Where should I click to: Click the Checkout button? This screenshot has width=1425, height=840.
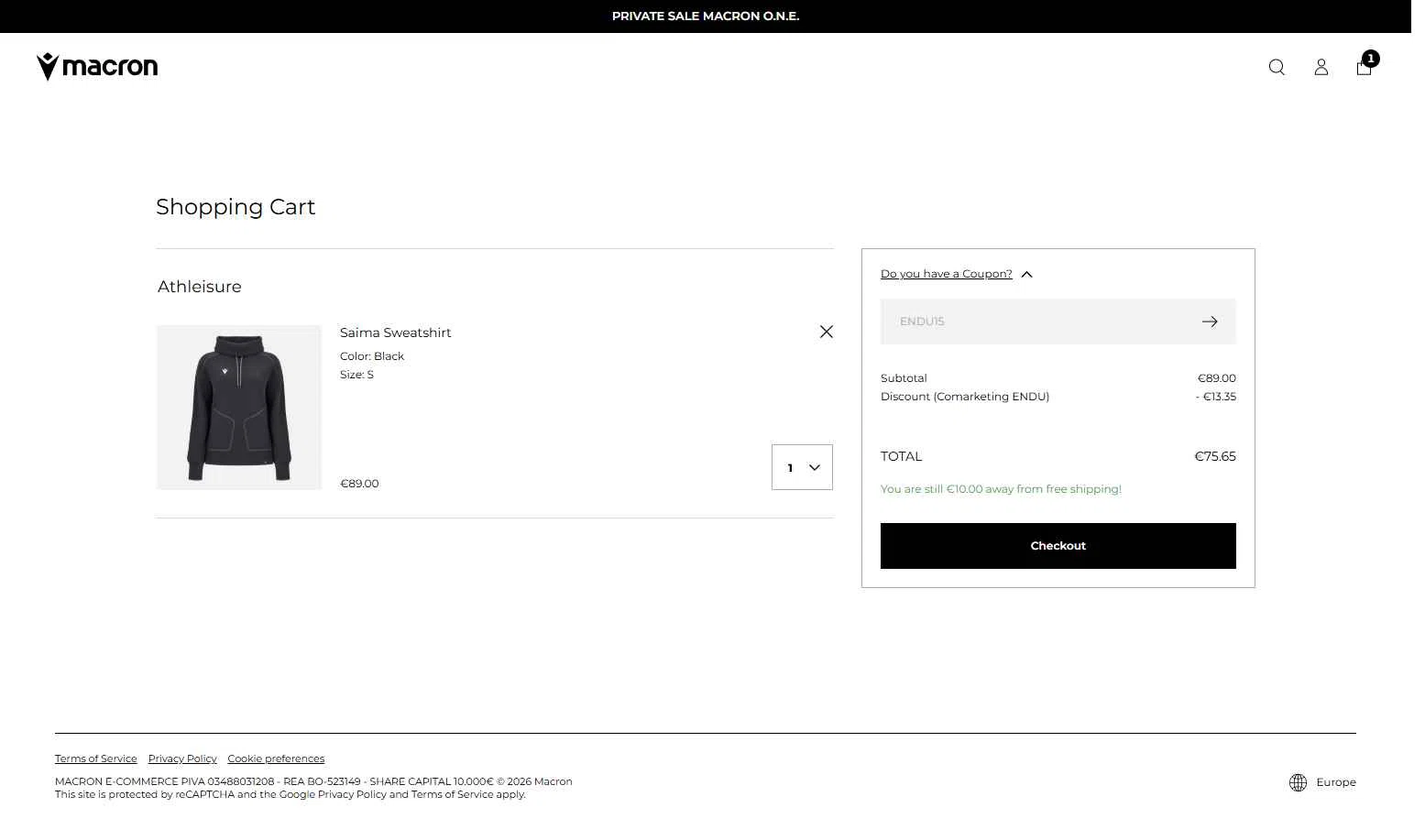(1058, 546)
